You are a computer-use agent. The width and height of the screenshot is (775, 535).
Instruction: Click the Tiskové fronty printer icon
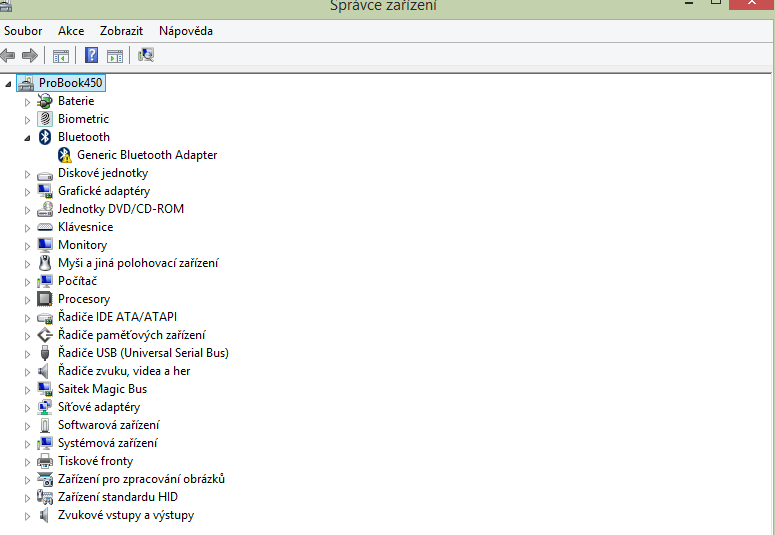[x=45, y=461]
